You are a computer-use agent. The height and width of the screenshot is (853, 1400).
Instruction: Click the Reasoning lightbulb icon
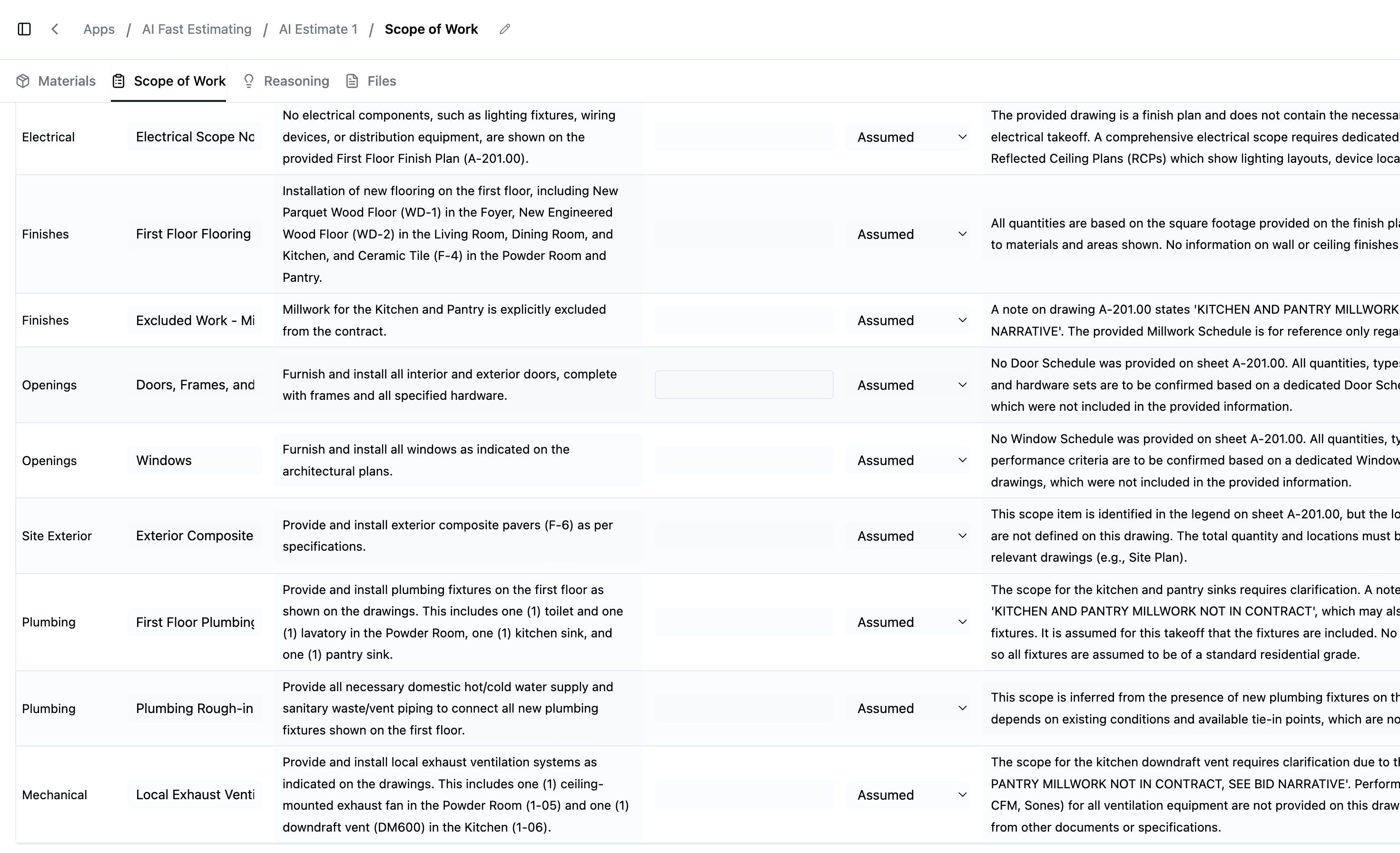(248, 81)
